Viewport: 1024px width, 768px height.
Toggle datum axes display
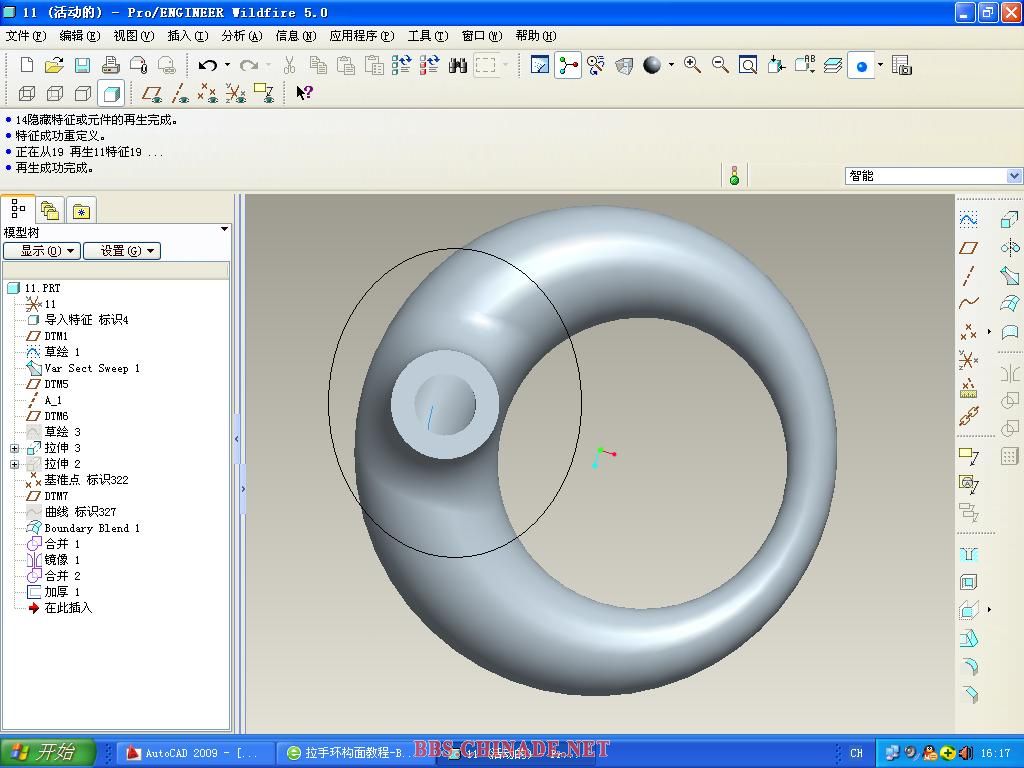click(180, 94)
